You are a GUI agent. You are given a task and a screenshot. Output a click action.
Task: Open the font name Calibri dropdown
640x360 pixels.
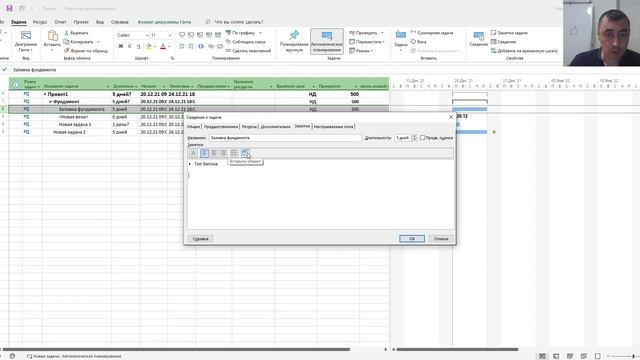[147, 36]
